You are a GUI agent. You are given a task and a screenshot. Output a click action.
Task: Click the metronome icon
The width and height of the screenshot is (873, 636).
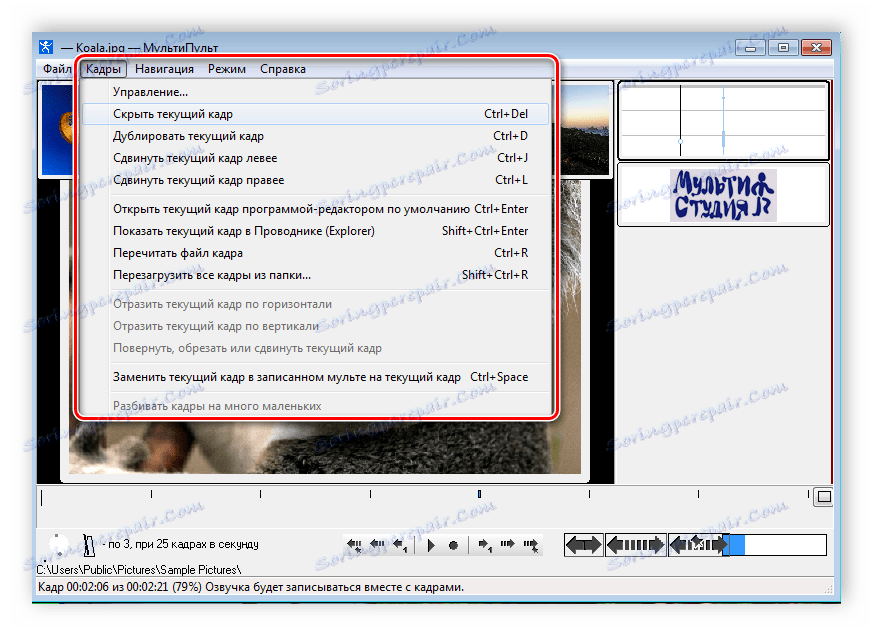[88, 545]
